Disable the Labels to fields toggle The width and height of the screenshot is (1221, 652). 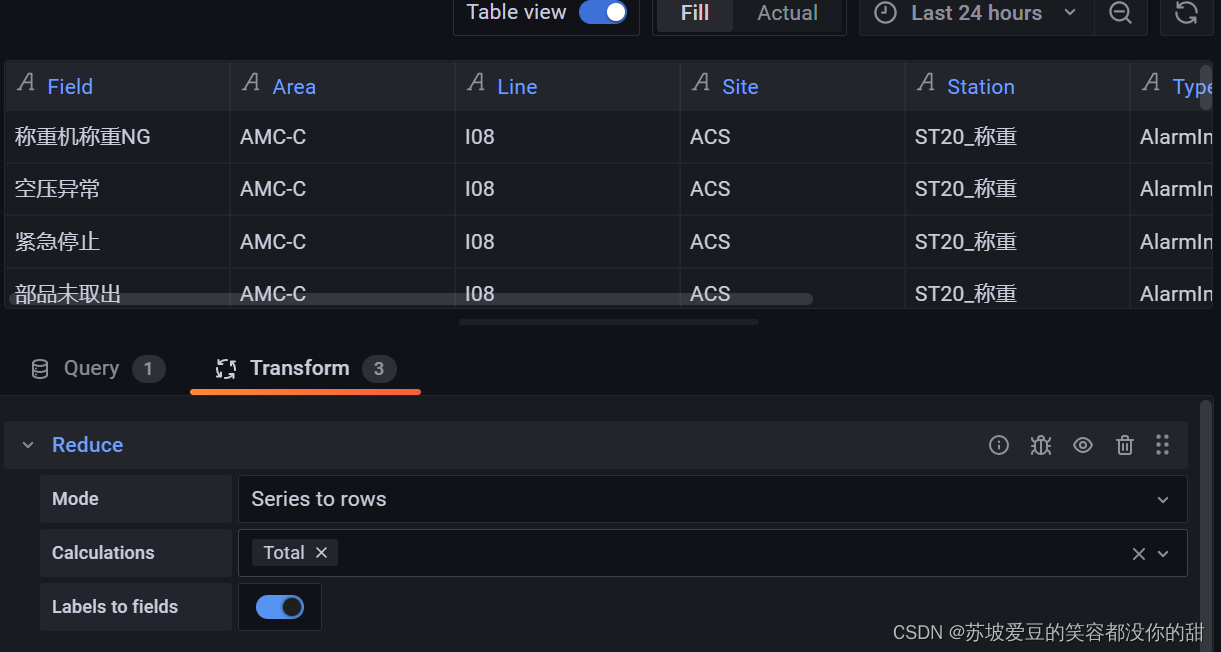(279, 606)
